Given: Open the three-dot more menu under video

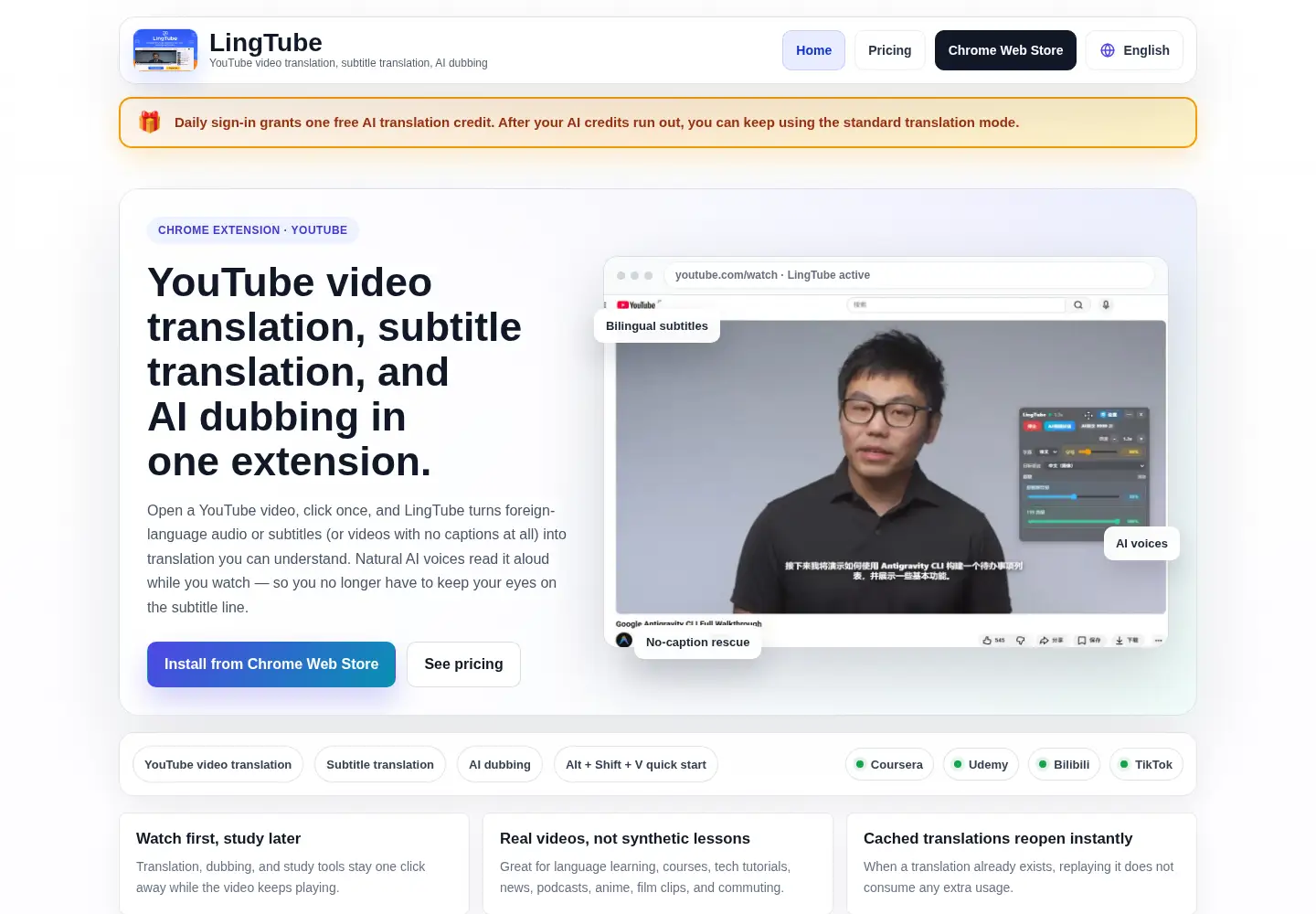Looking at the screenshot, I should click(x=1159, y=641).
